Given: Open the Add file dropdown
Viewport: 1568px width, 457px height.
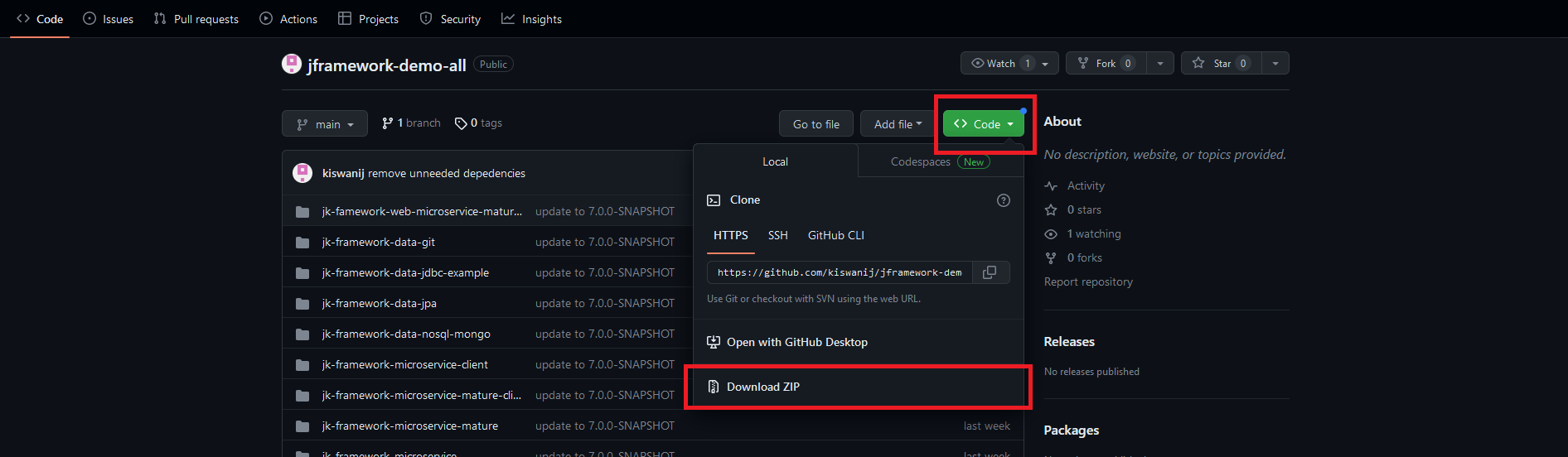Looking at the screenshot, I should [x=898, y=124].
